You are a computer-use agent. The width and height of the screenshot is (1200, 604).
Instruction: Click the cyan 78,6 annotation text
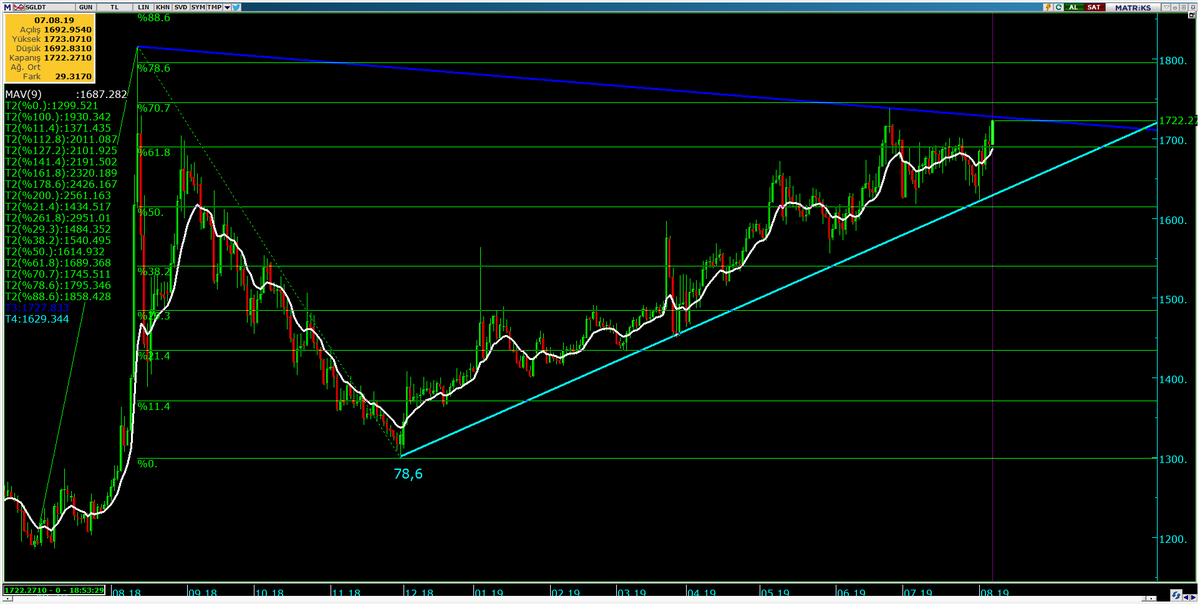408,475
